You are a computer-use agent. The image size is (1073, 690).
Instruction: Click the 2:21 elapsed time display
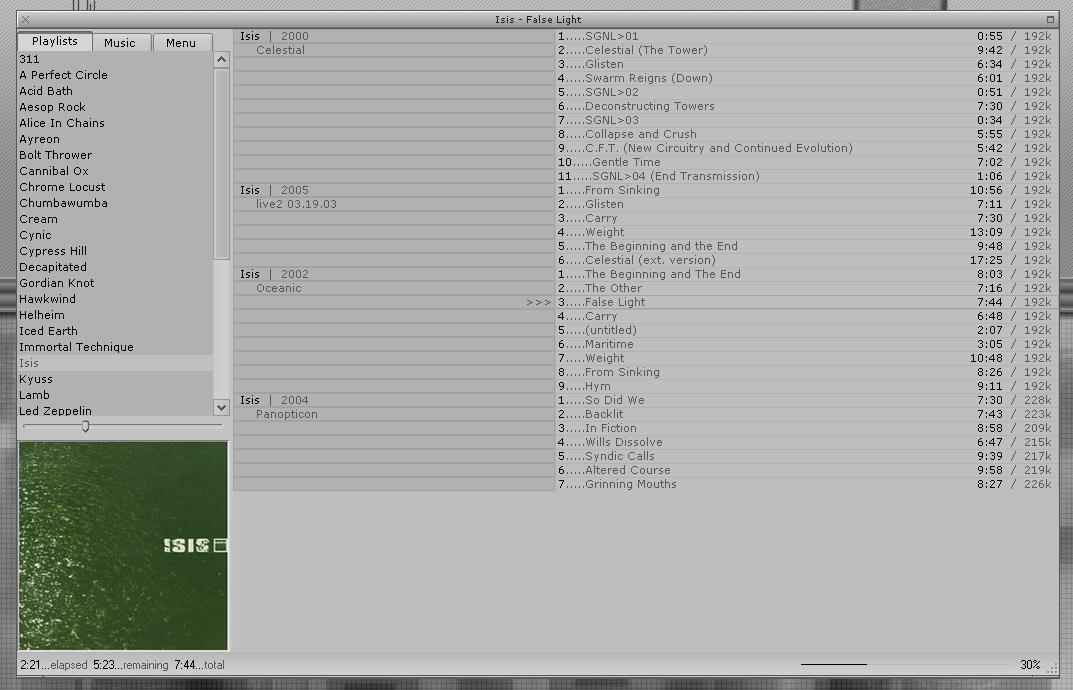[54, 665]
